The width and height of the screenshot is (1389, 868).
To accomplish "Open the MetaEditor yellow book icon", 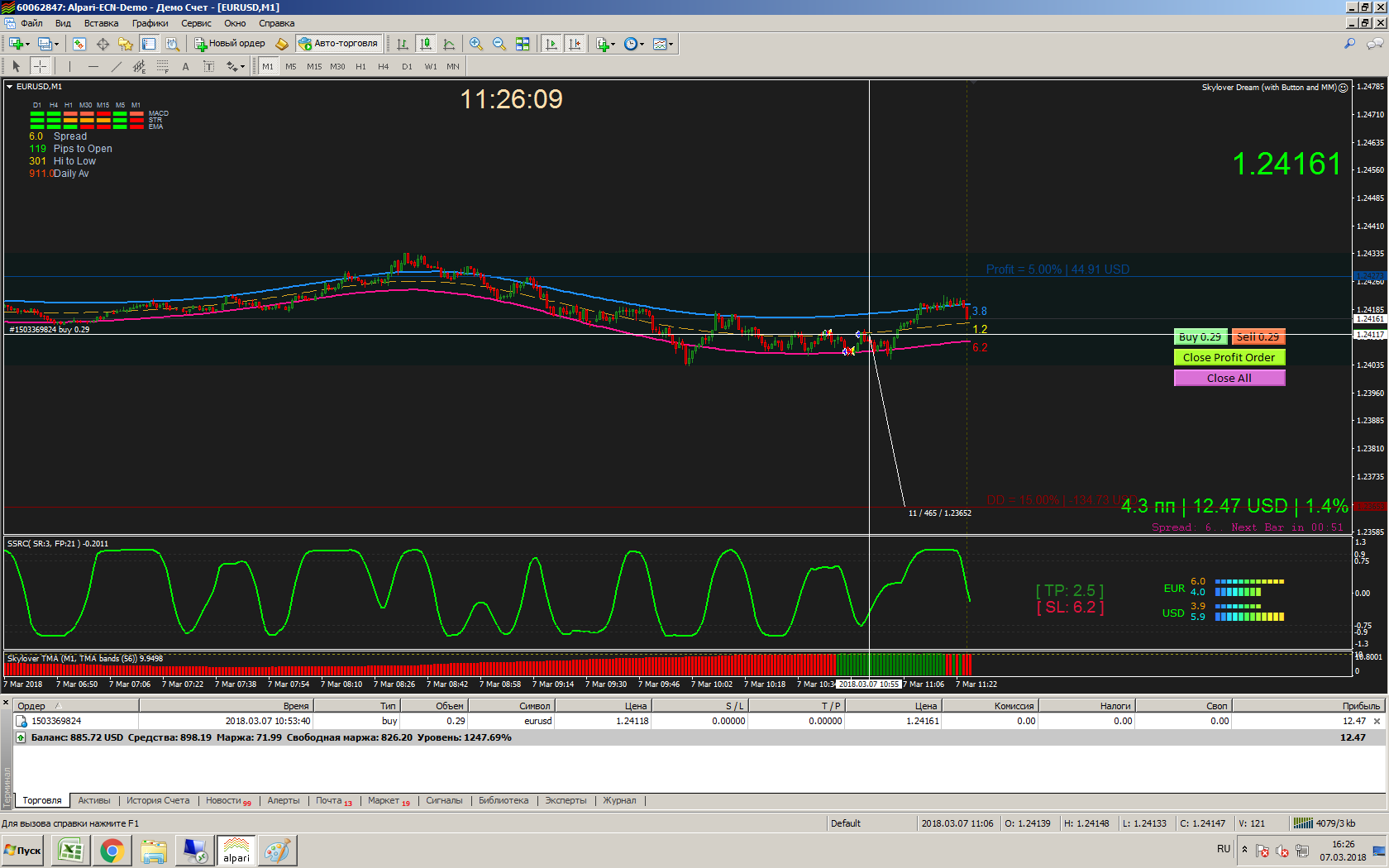I will (282, 44).
